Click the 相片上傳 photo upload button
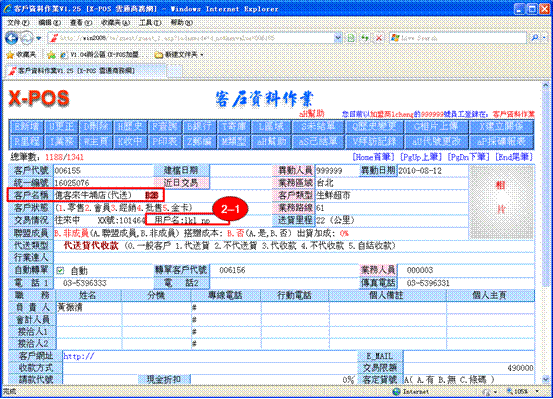The width and height of the screenshot is (553, 399). pyautogui.click(x=436, y=126)
